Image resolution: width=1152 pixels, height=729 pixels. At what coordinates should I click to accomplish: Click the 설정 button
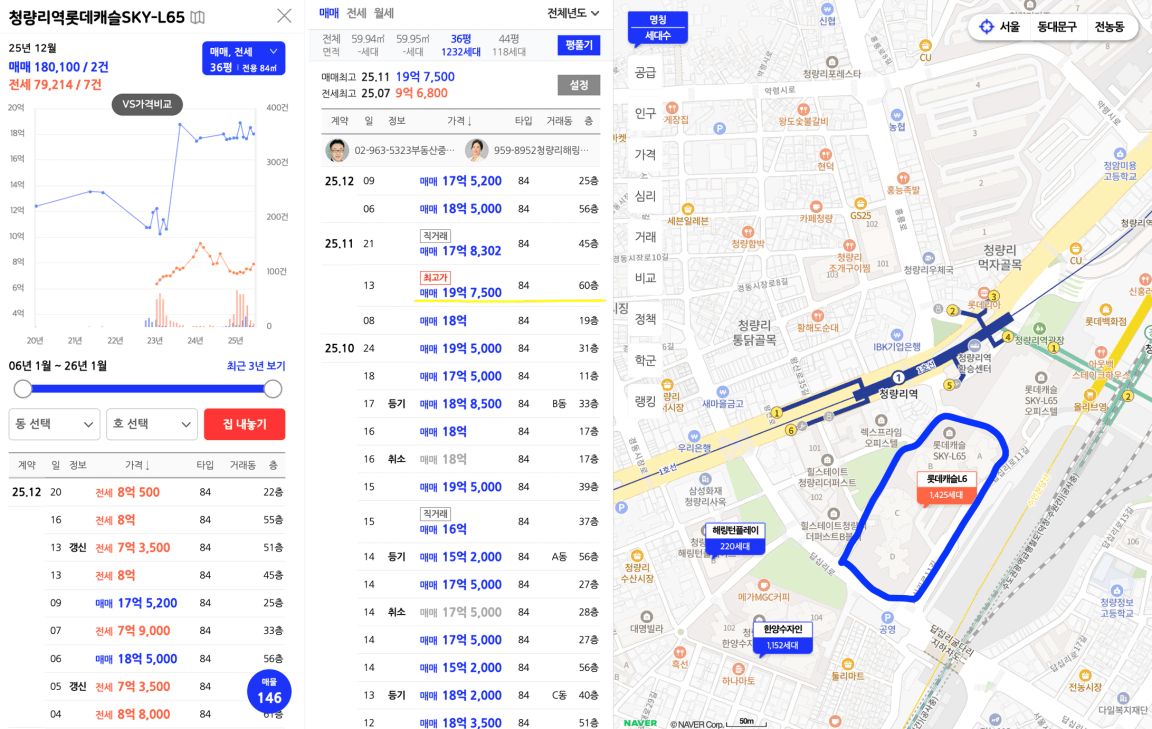click(x=579, y=85)
